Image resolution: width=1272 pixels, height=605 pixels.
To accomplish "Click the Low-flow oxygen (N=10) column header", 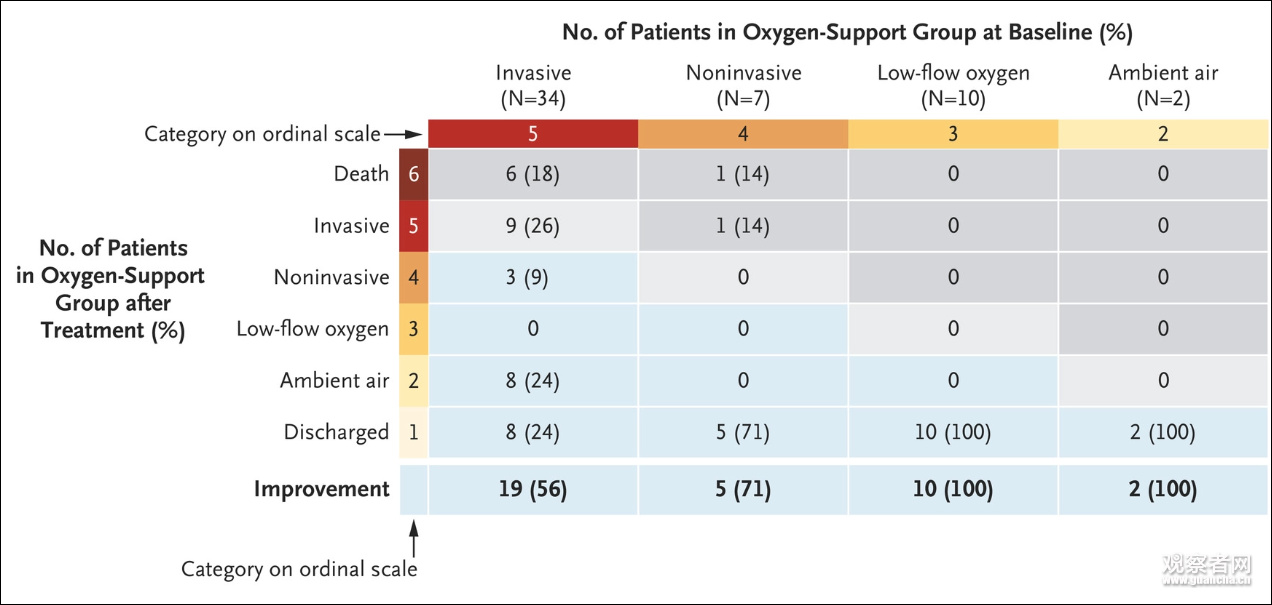I will pos(953,86).
